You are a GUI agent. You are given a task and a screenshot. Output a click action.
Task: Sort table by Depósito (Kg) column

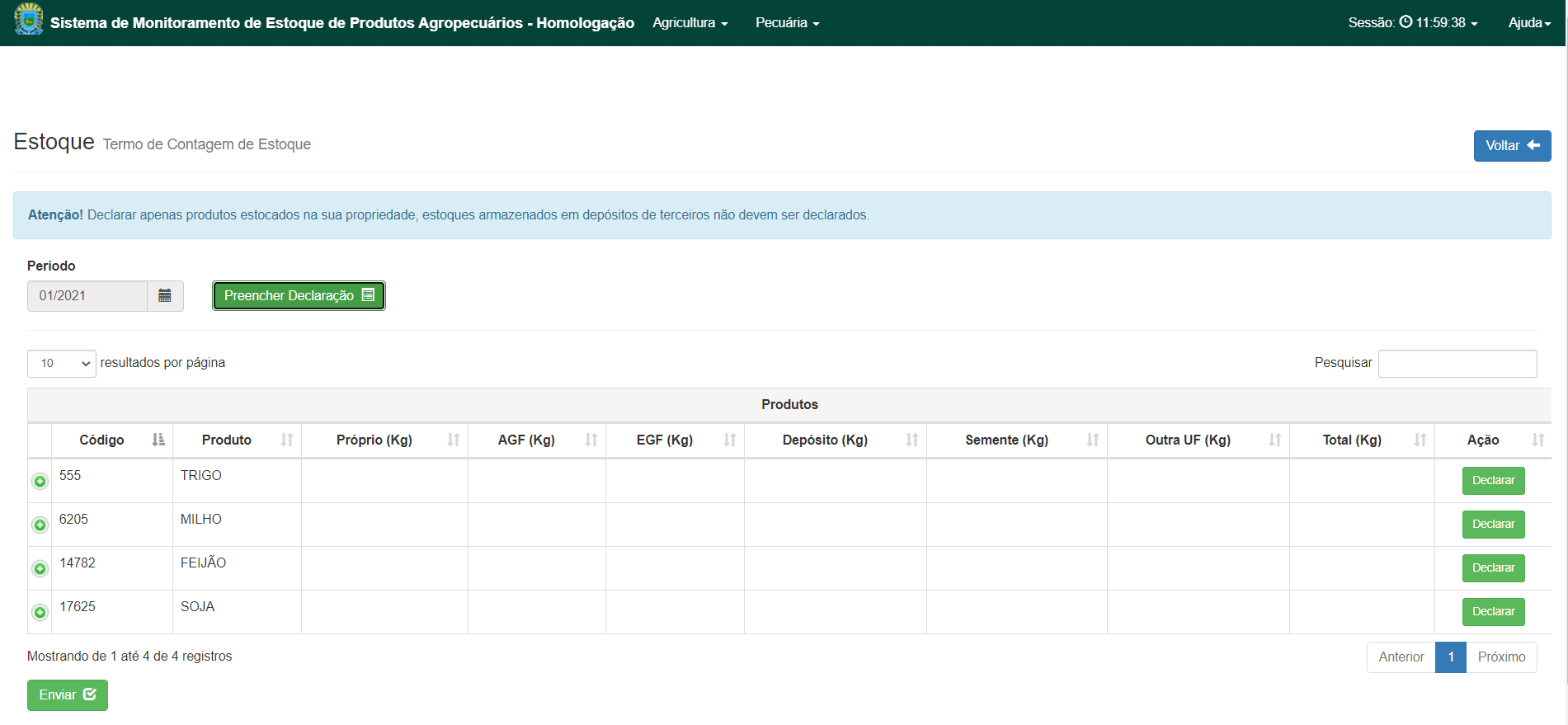click(x=836, y=440)
